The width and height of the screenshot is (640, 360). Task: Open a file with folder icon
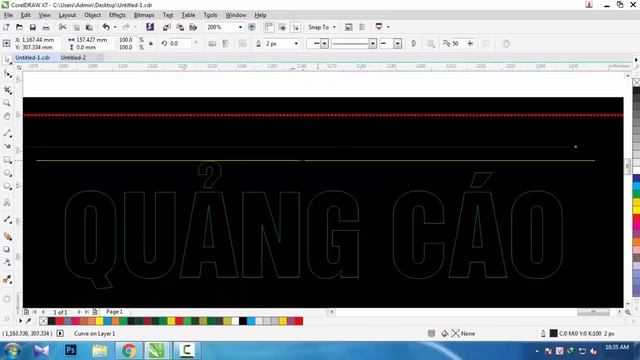(19, 27)
